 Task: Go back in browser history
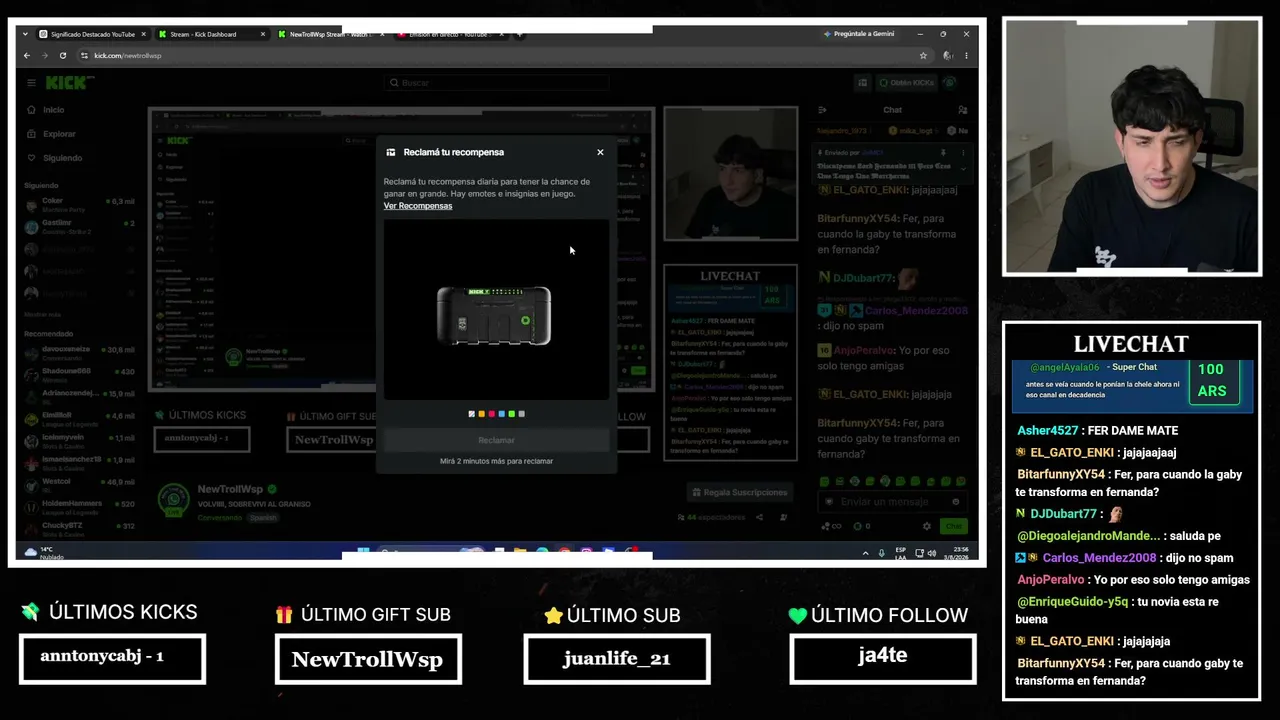(x=27, y=56)
